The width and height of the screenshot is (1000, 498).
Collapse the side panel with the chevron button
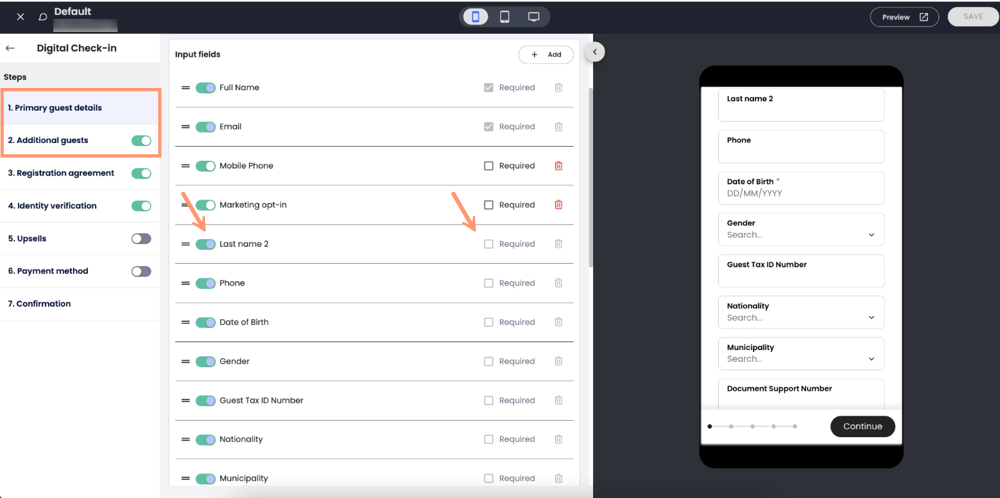click(x=595, y=52)
